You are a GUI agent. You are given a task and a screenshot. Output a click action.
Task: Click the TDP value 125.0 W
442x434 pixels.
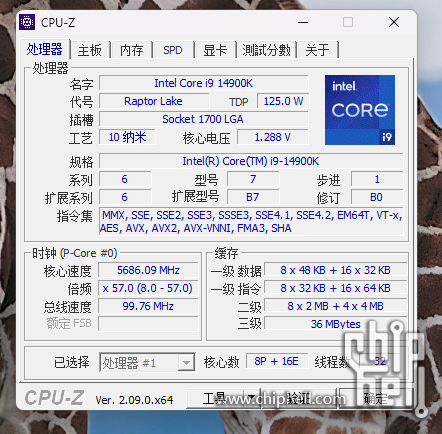click(x=283, y=101)
